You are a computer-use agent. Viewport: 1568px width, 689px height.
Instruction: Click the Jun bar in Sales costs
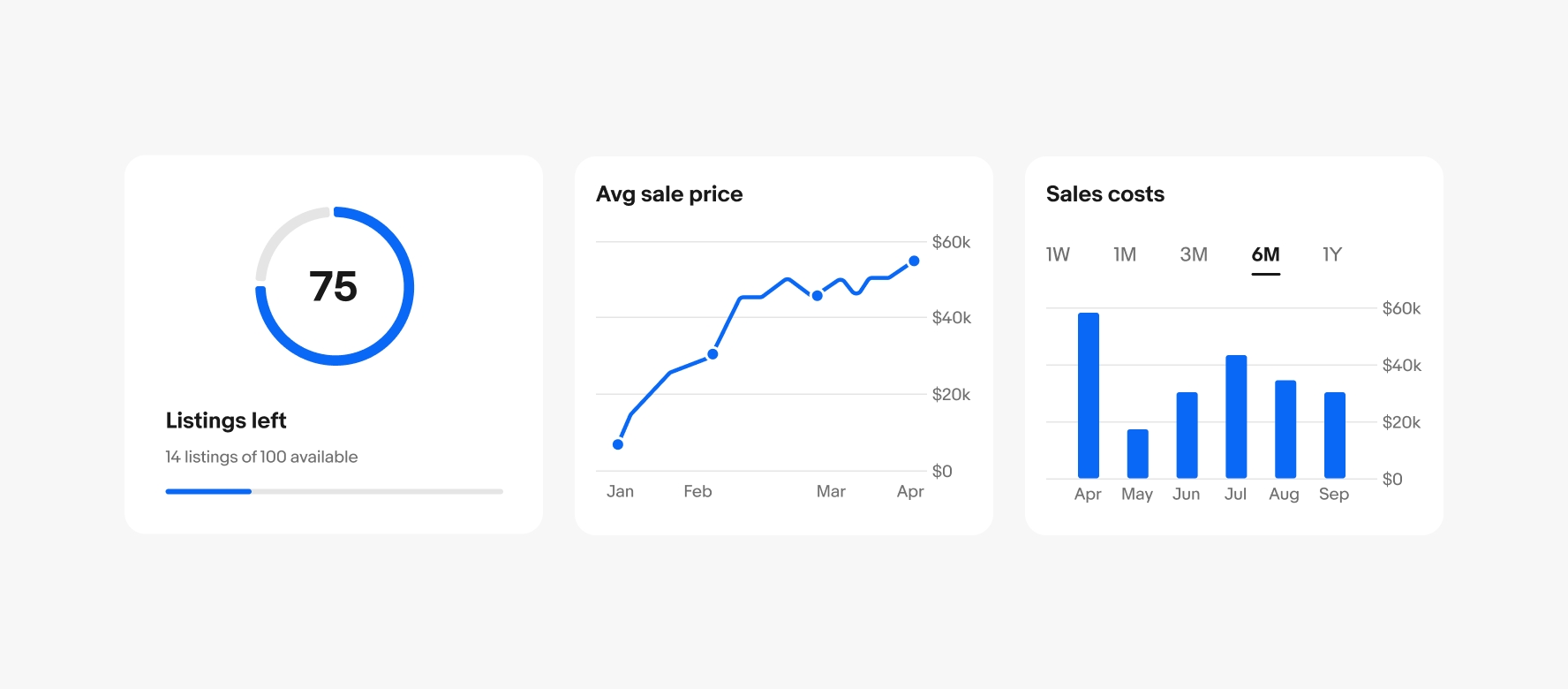1187,435
